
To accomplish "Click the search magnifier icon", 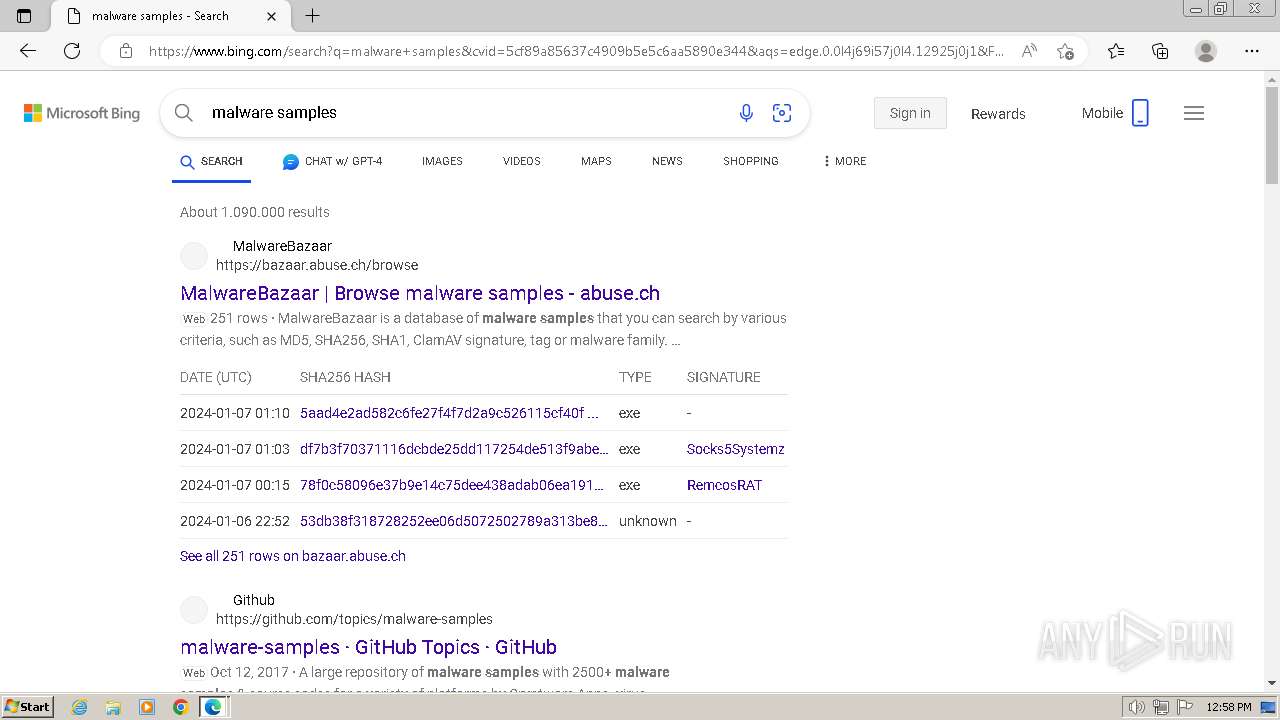I will tap(184, 113).
